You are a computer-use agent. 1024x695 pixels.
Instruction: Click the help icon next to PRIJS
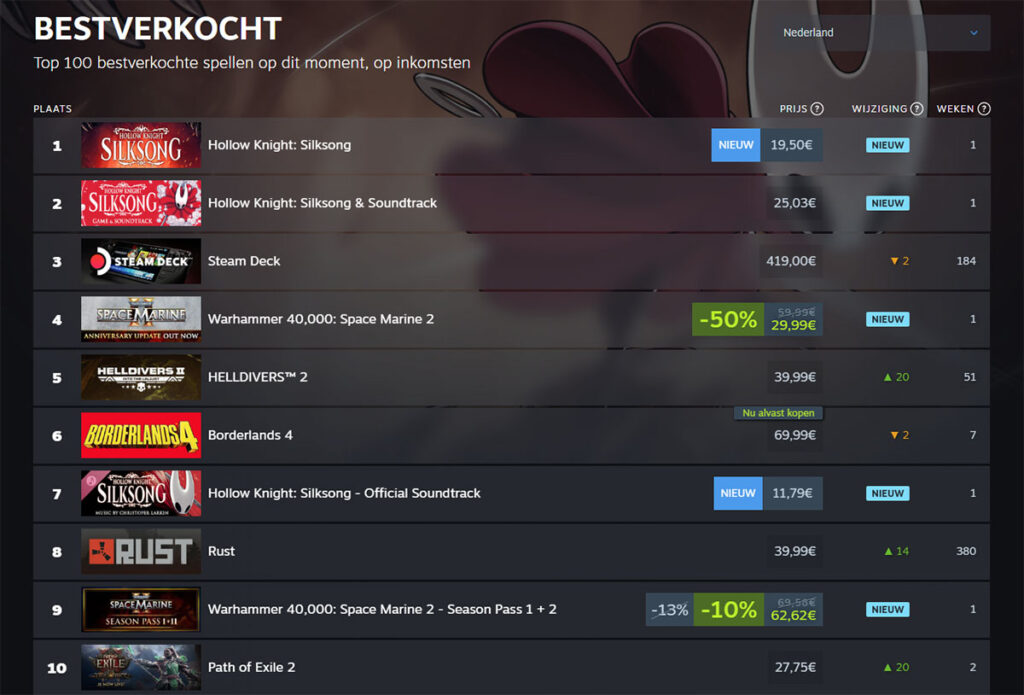click(x=817, y=109)
